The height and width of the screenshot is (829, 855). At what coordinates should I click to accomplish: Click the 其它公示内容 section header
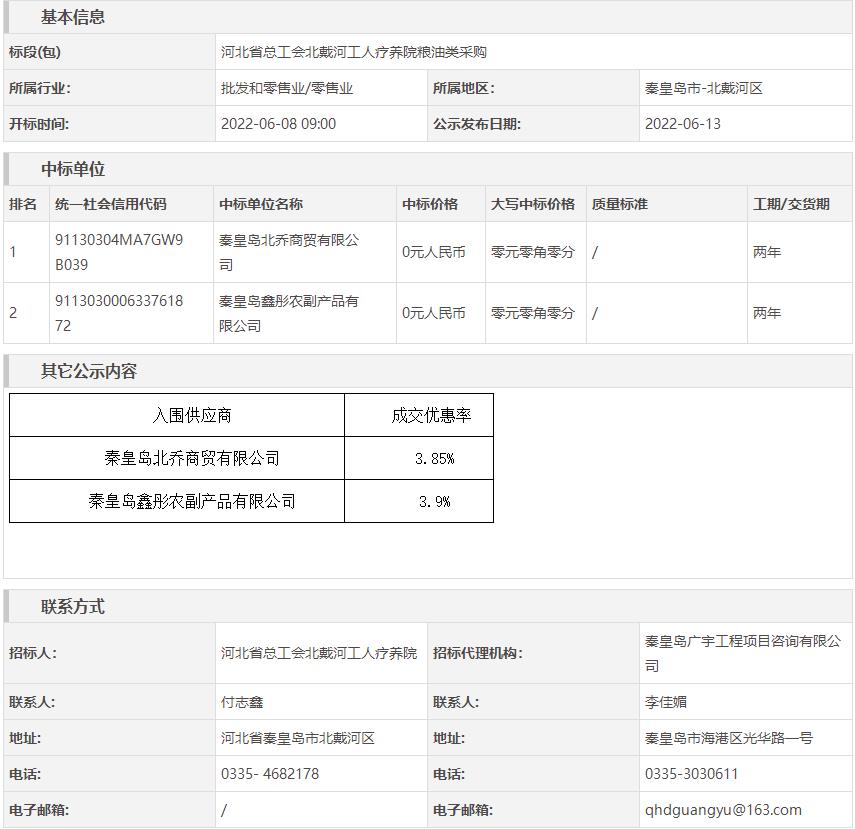click(x=88, y=371)
